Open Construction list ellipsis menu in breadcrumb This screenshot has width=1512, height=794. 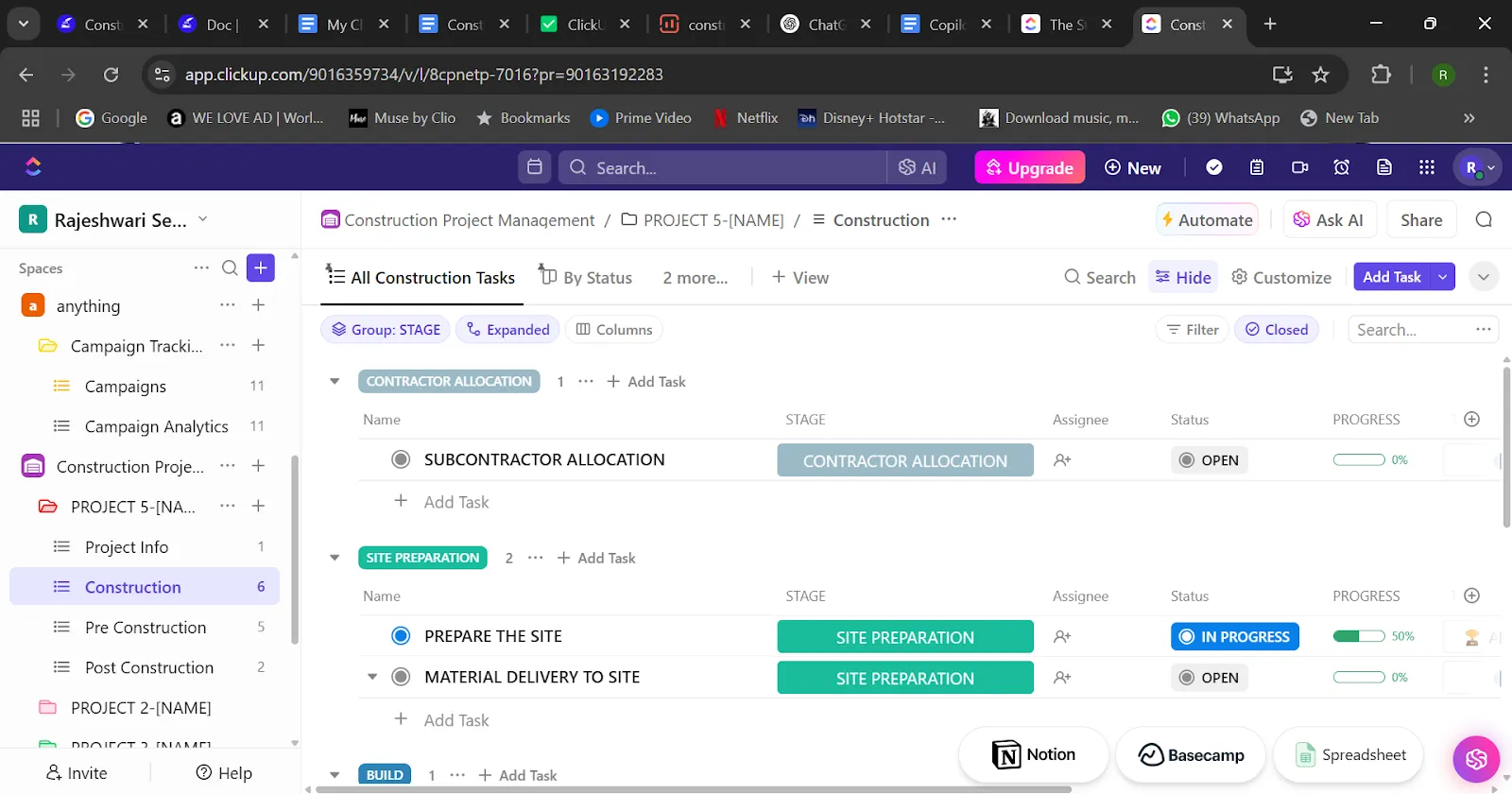pos(949,219)
